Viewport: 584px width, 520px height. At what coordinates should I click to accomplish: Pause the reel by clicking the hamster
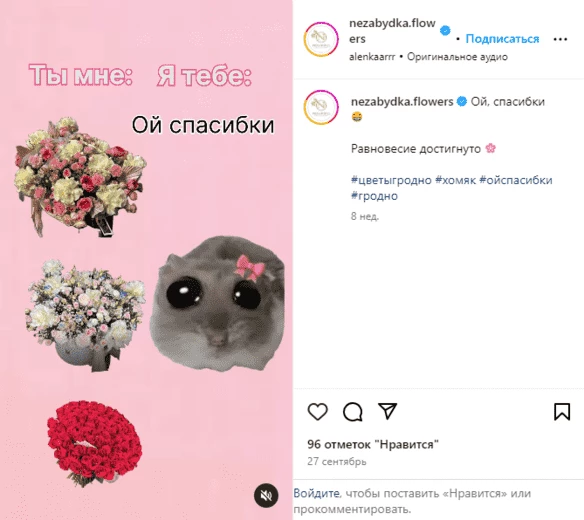click(x=217, y=304)
